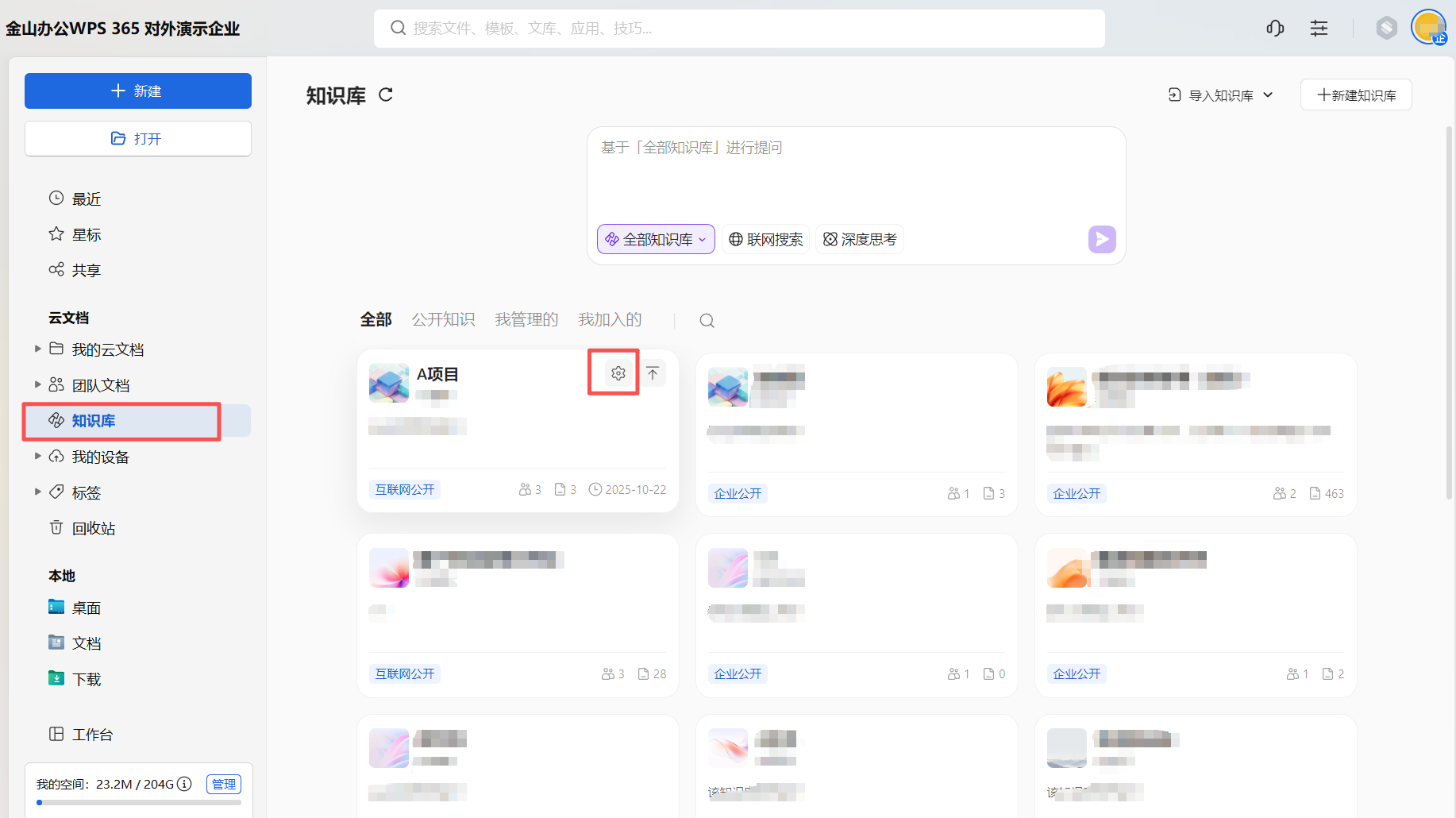Open 桌面 local folder
Viewport: 1456px width, 818px height.
tap(75, 608)
